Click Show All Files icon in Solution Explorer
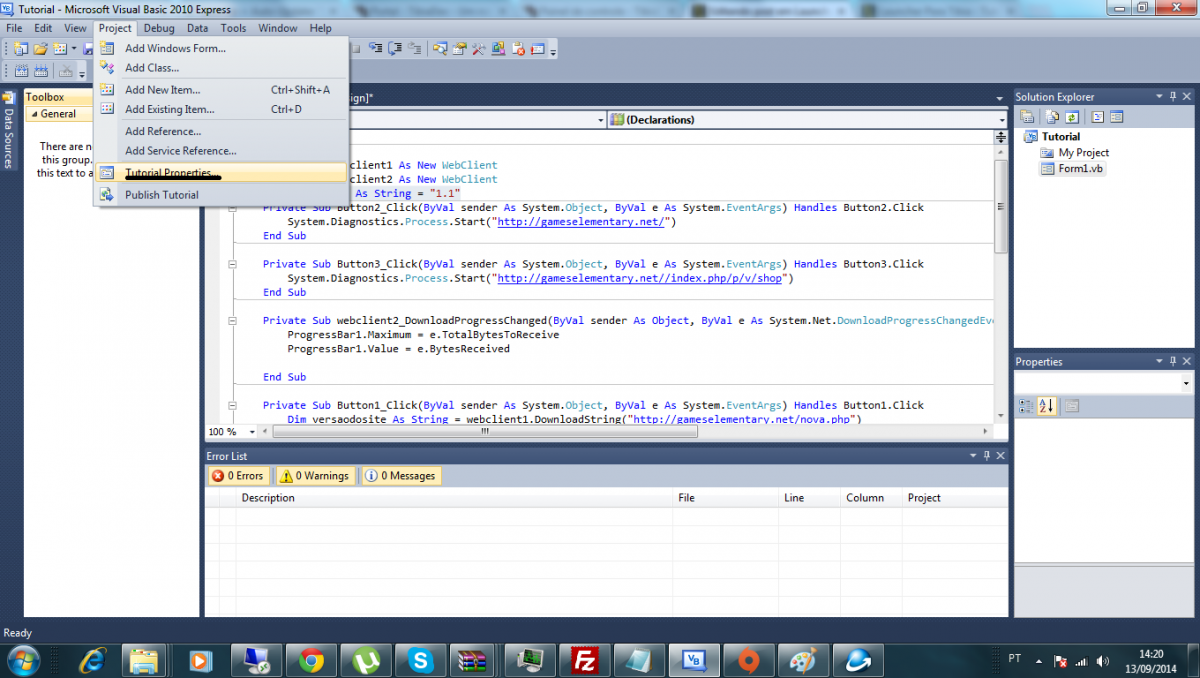The width and height of the screenshot is (1200, 678). [x=1052, y=116]
